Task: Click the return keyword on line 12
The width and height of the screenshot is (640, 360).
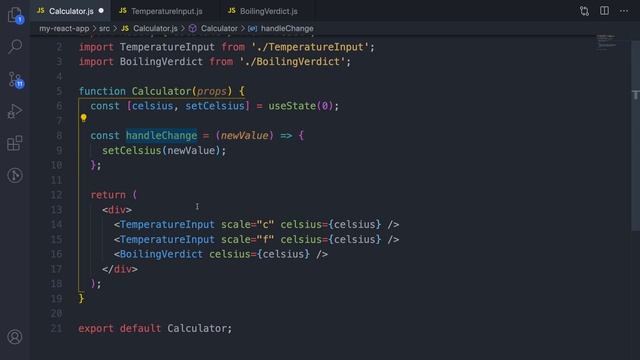Action: 108,195
